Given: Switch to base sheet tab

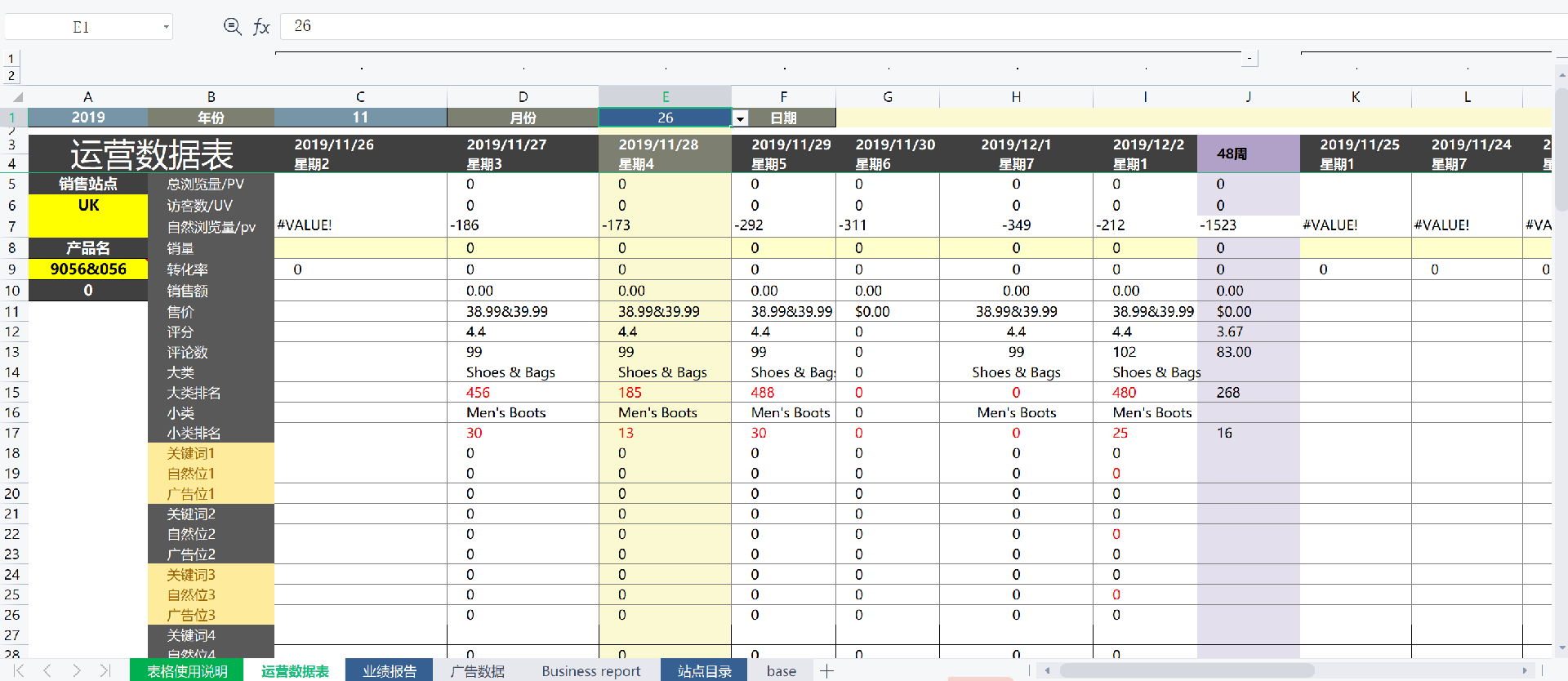Looking at the screenshot, I should (782, 670).
